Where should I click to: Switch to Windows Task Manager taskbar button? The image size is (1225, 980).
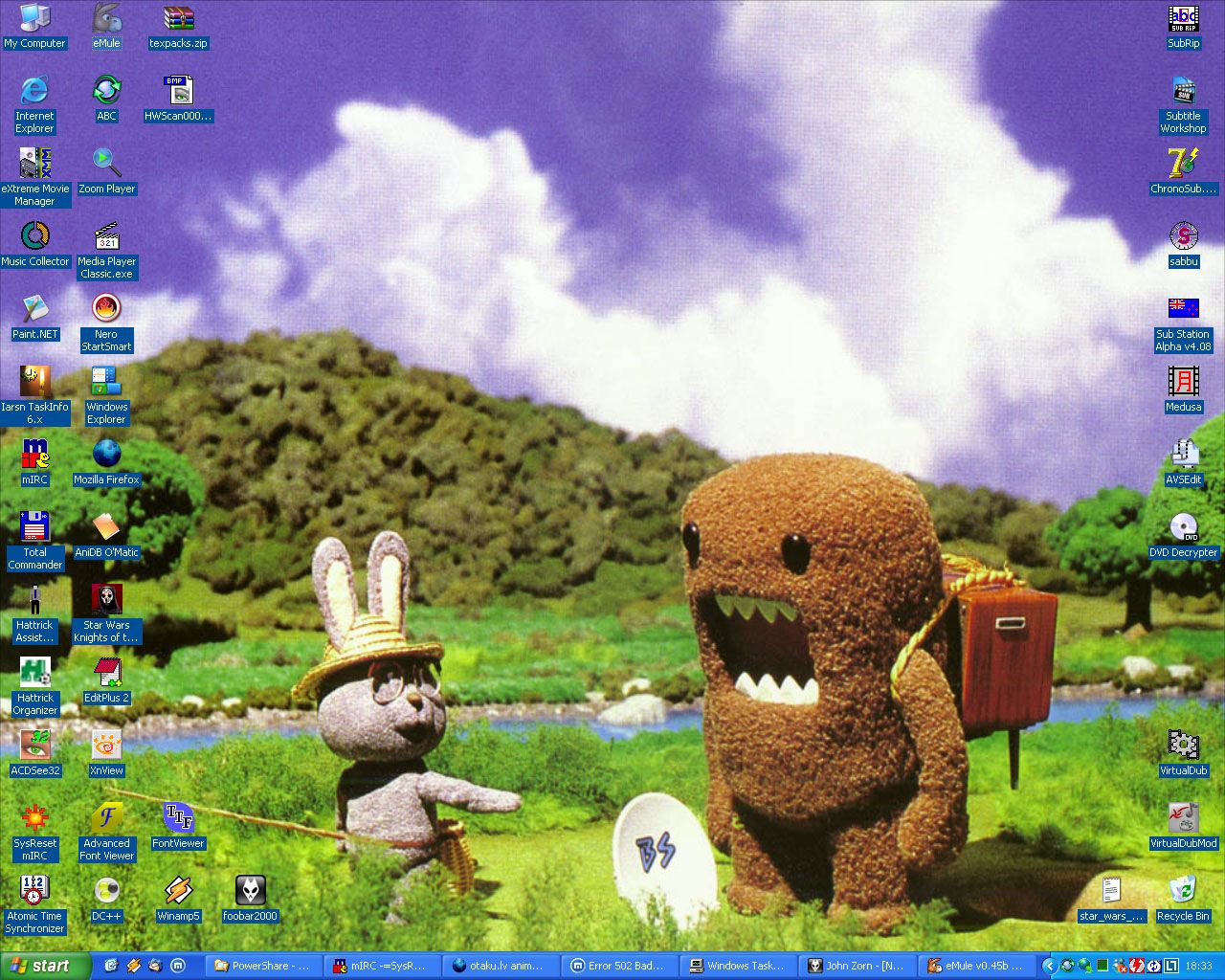[x=738, y=966]
